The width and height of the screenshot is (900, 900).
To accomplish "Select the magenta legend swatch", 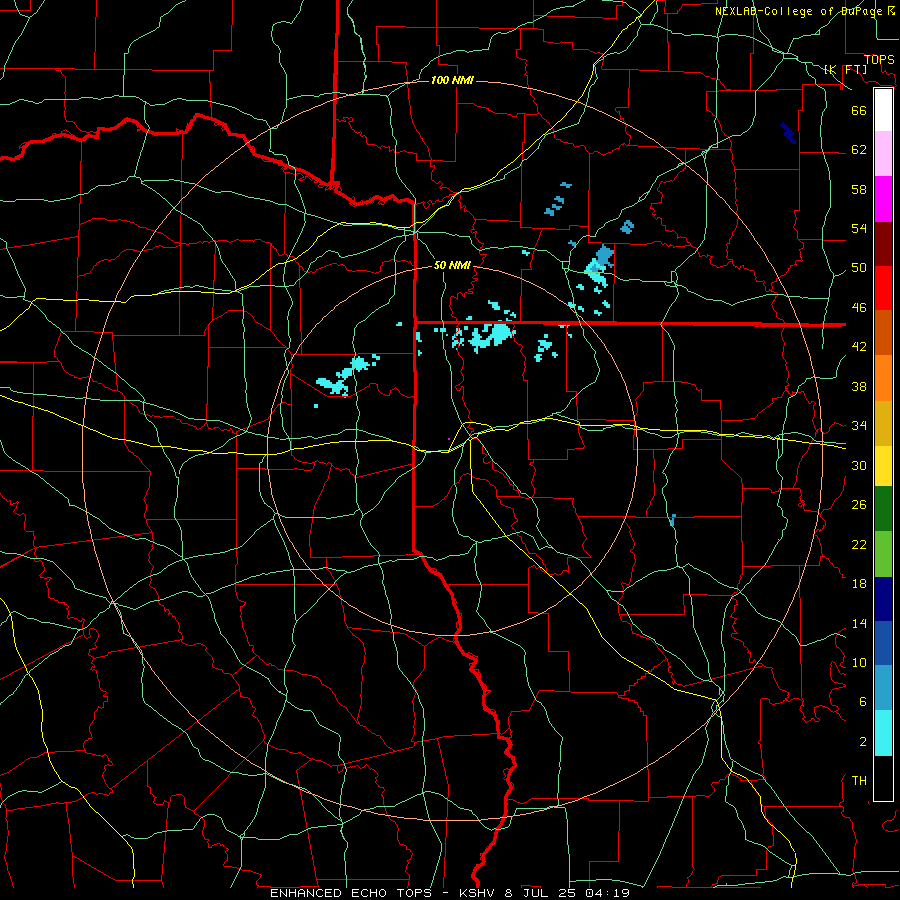I will [x=883, y=199].
